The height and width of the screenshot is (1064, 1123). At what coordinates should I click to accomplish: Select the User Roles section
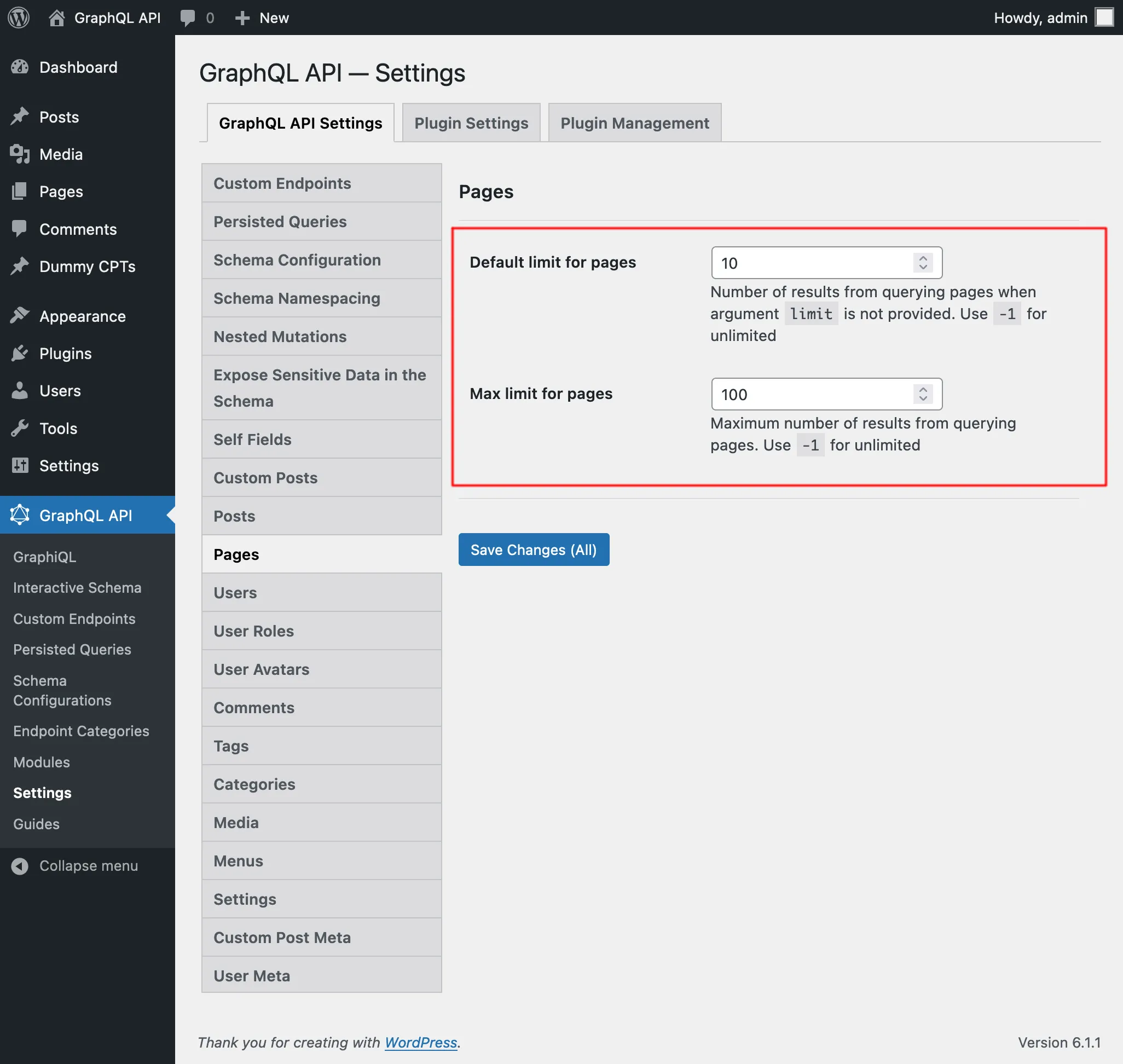click(322, 631)
